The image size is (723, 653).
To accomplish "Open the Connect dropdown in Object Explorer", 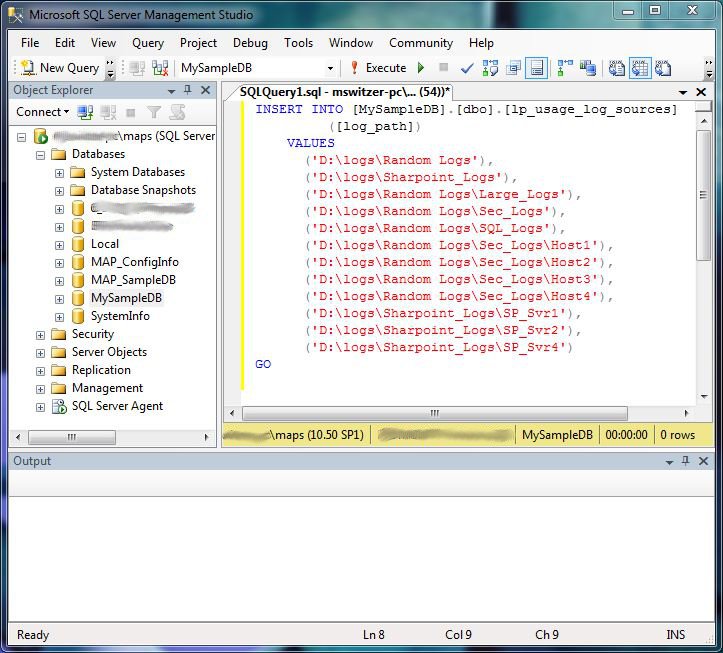I will tap(42, 112).
